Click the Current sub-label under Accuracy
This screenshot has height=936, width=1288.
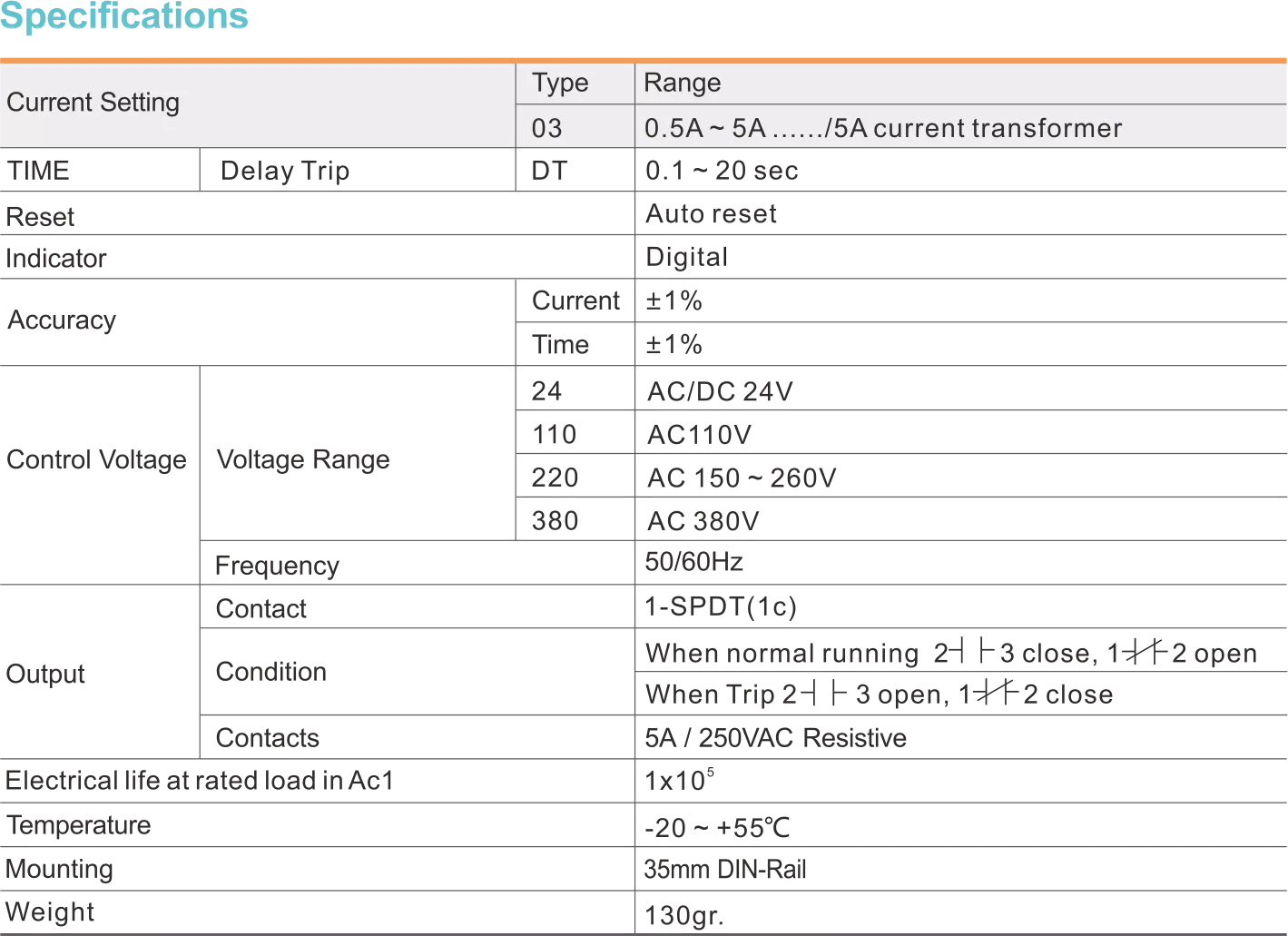pyautogui.click(x=575, y=301)
